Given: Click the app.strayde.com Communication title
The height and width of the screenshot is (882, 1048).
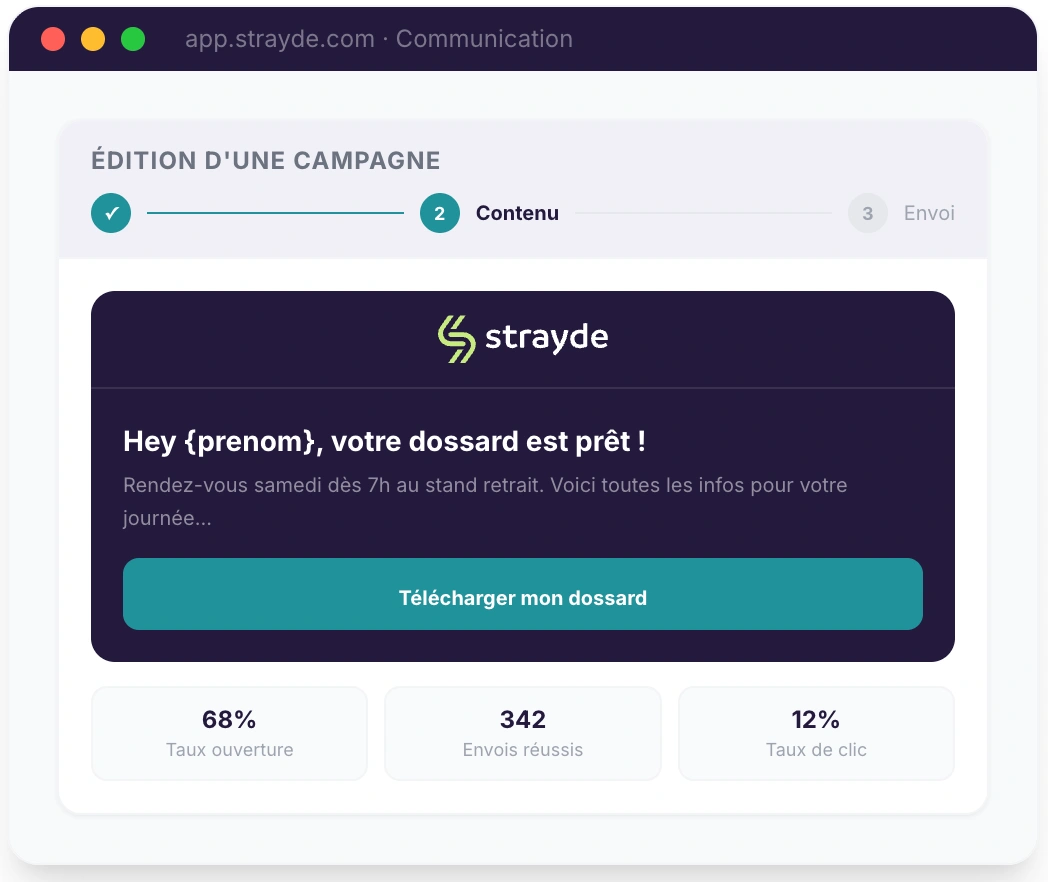Looking at the screenshot, I should click(379, 39).
